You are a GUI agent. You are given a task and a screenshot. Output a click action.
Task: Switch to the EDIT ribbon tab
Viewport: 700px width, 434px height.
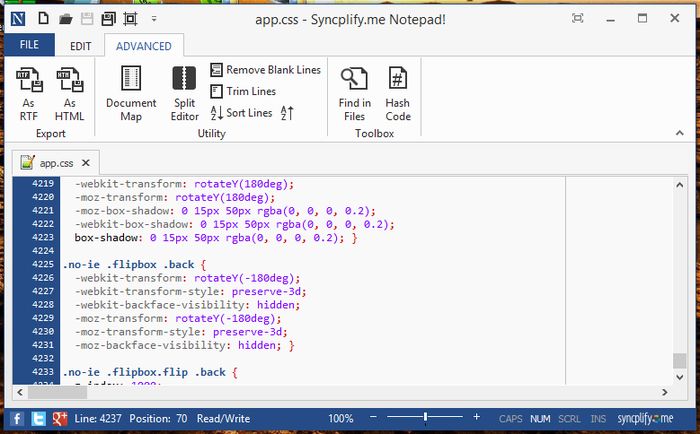(81, 46)
